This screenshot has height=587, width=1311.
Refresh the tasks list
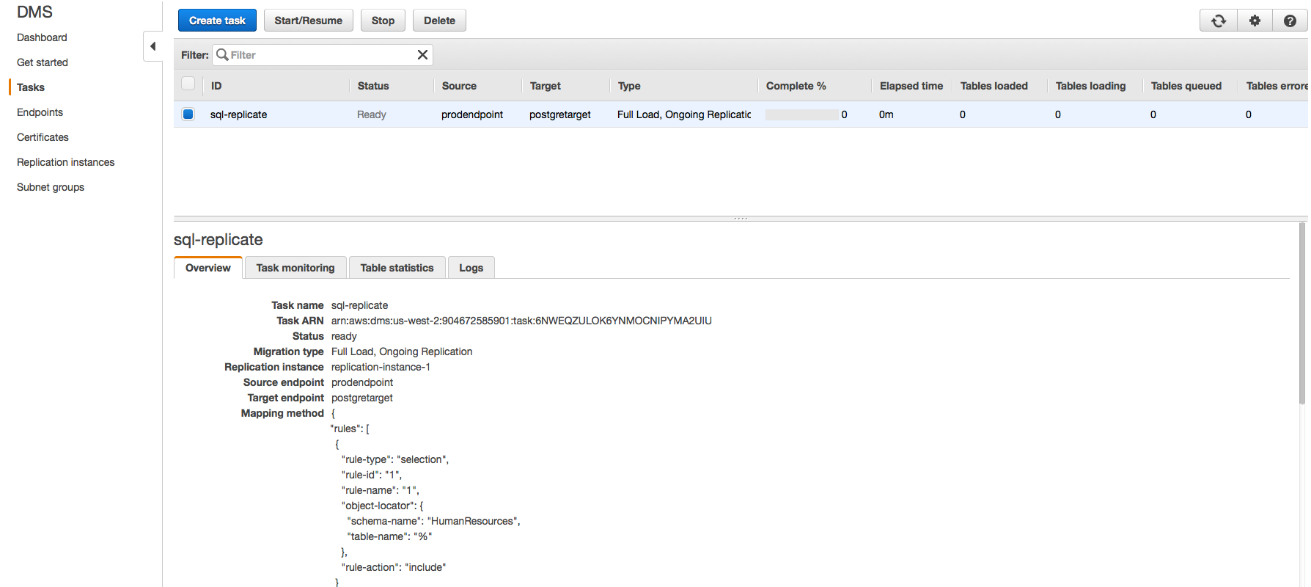pos(1217,19)
